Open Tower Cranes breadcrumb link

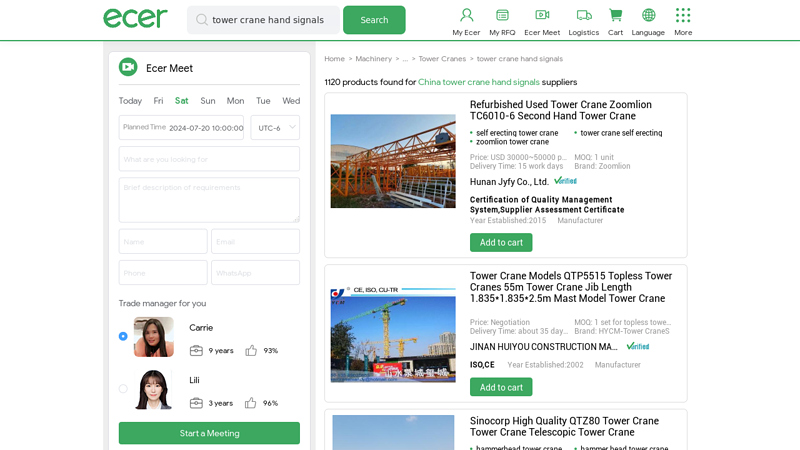coord(442,59)
